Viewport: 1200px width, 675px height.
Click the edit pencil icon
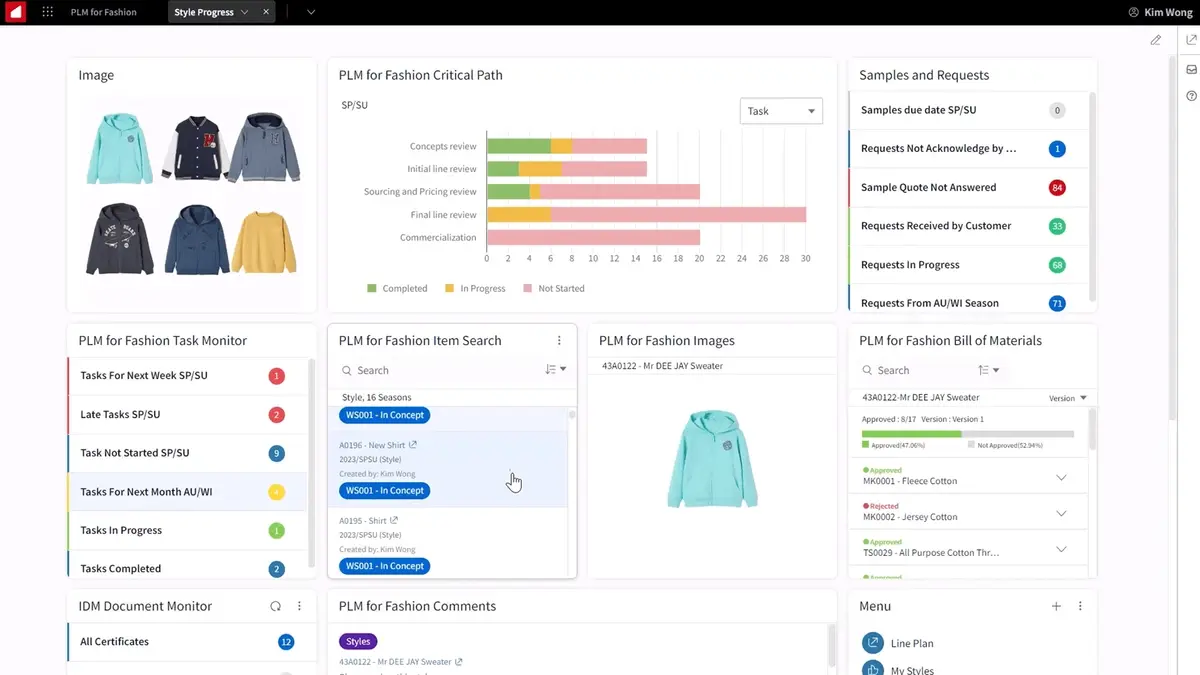pyautogui.click(x=1156, y=40)
